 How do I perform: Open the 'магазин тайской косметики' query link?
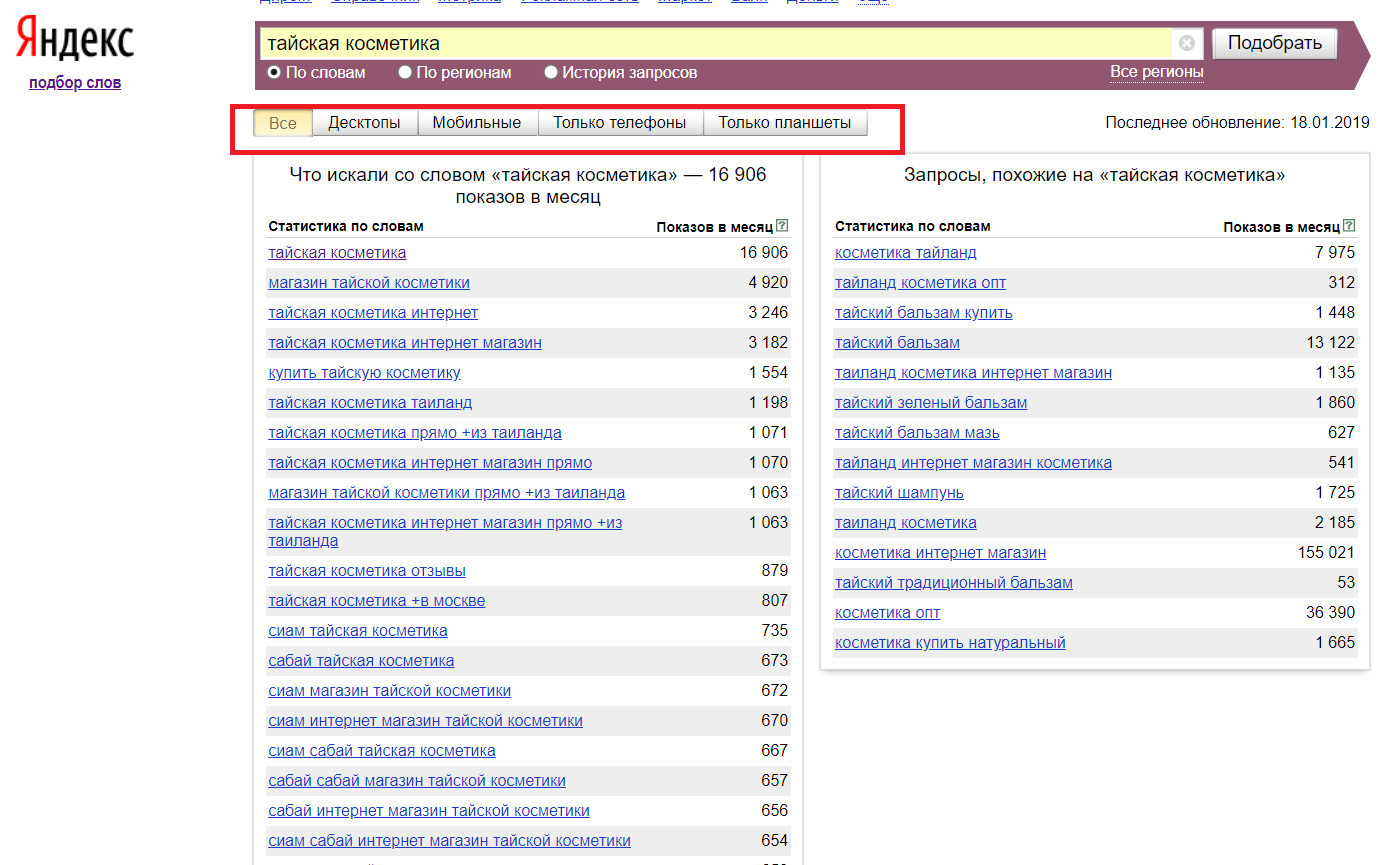[369, 283]
